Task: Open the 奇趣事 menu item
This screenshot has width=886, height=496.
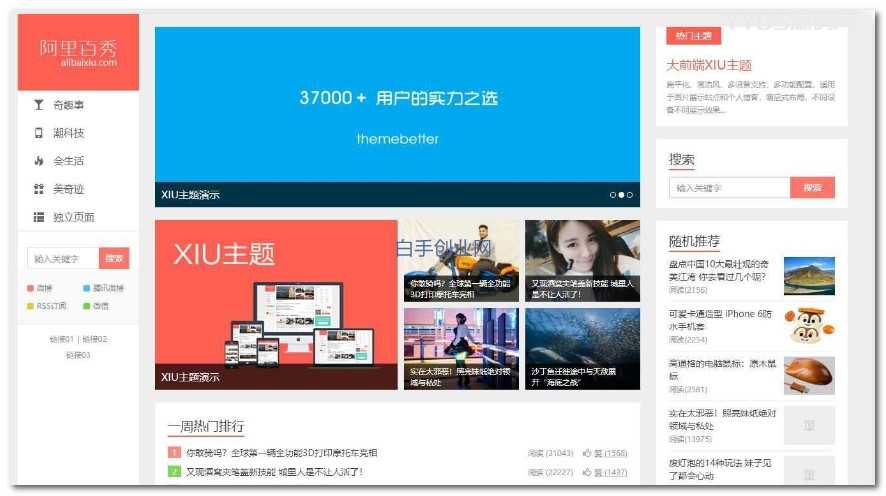Action: pos(68,105)
